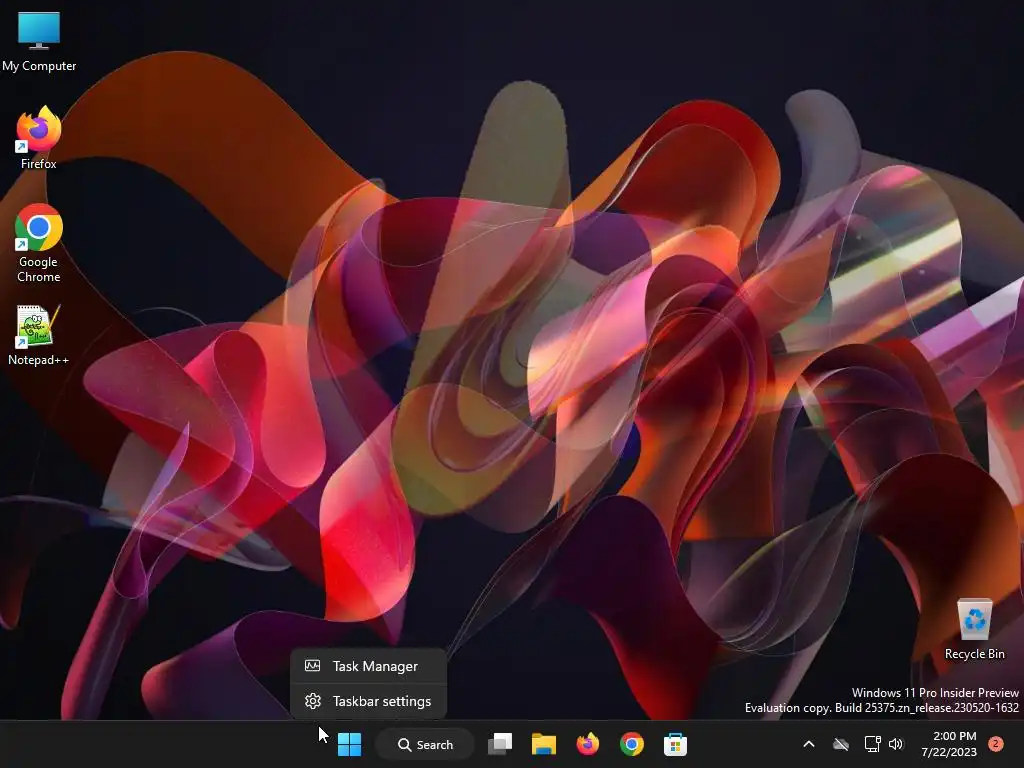The image size is (1024, 768).
Task: Select the Google Chrome desktop shortcut
Action: point(39,243)
